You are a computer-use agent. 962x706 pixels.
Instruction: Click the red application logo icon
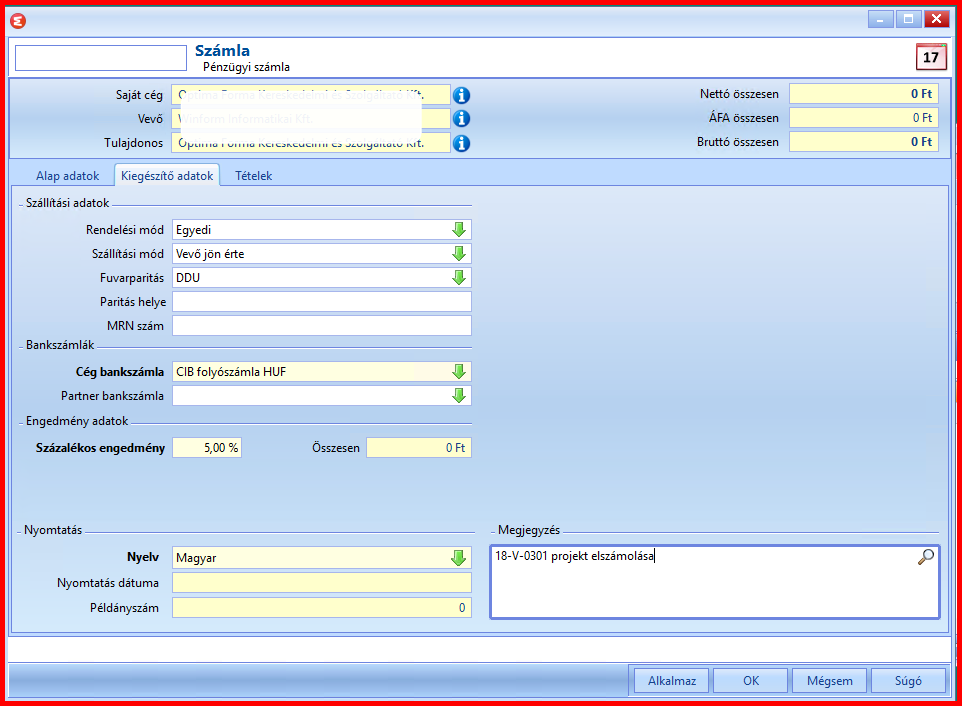18,21
